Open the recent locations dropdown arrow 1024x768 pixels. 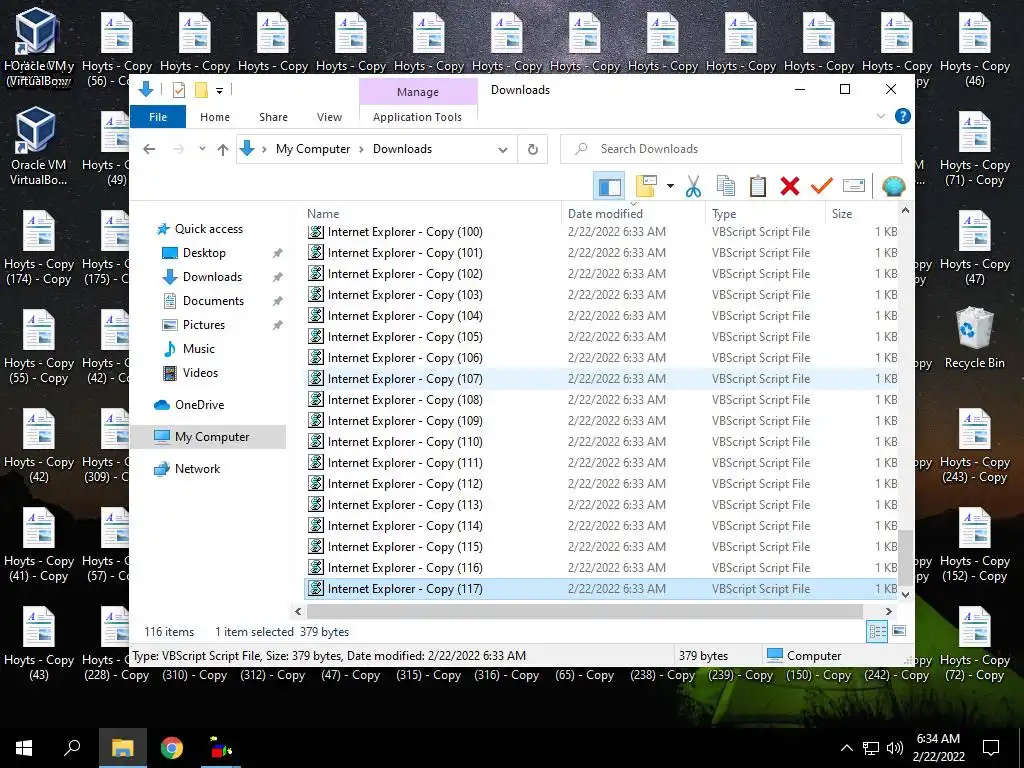coord(202,149)
